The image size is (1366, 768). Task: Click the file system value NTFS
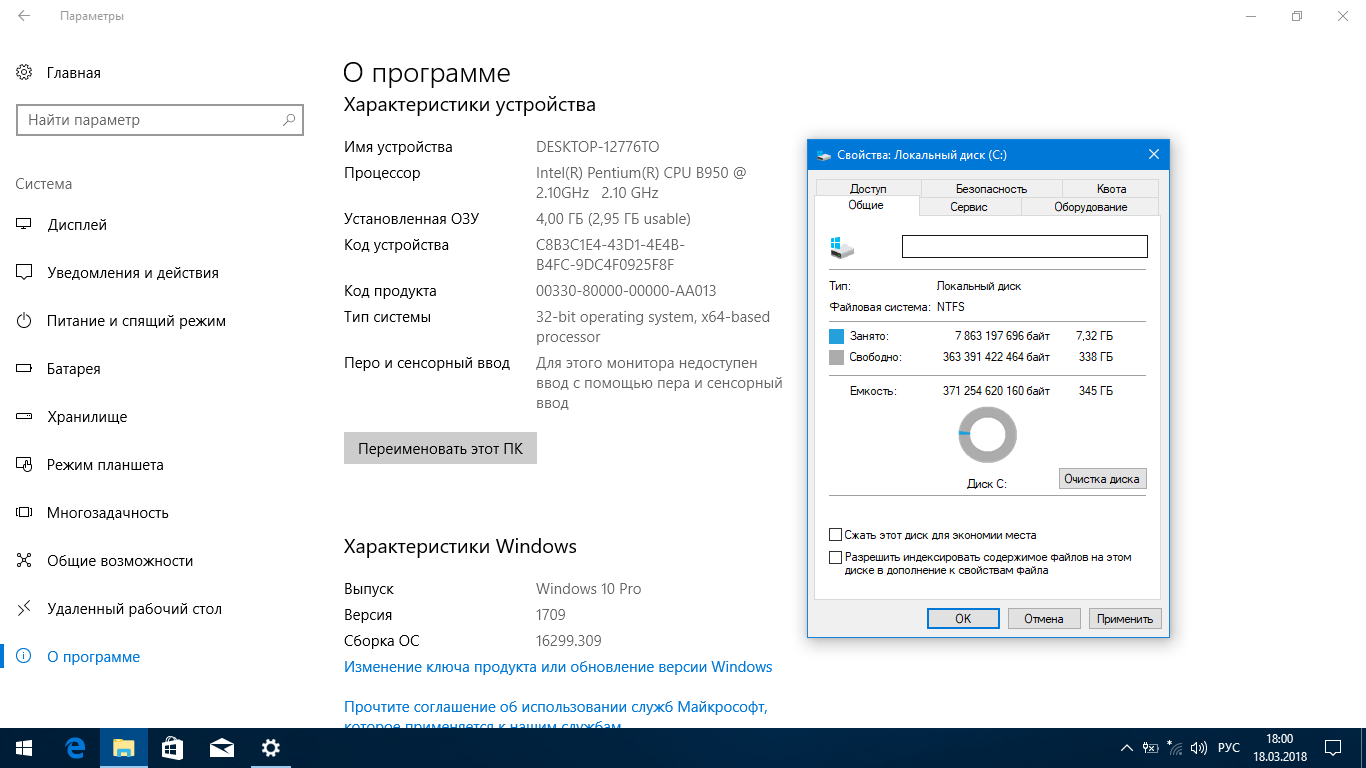click(x=951, y=307)
